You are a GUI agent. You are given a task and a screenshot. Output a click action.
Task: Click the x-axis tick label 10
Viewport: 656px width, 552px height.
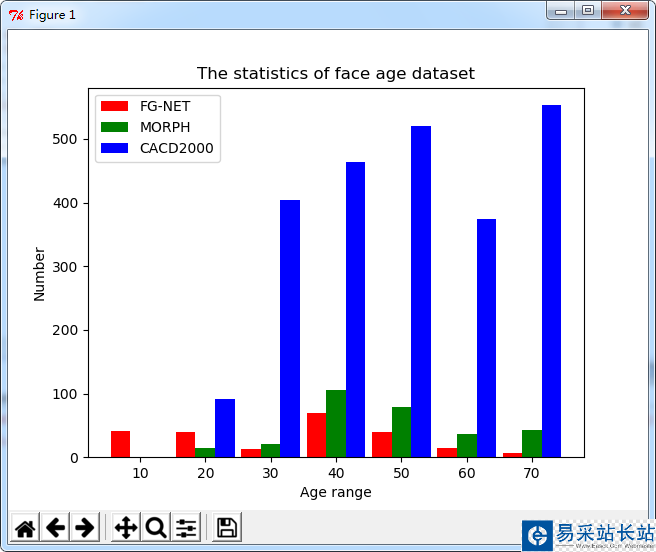140,473
